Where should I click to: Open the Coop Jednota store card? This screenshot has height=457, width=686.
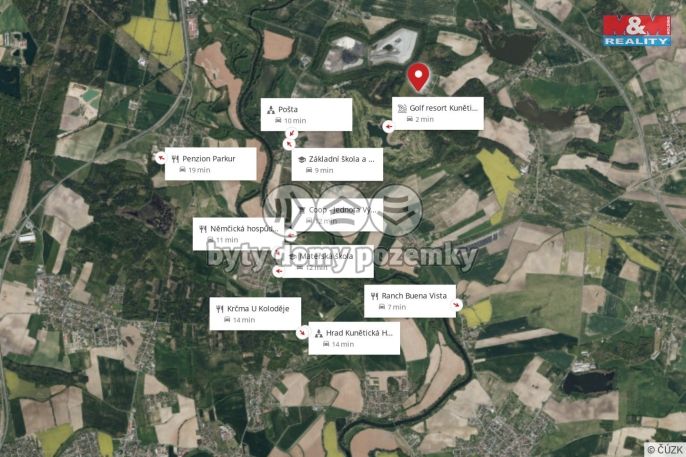(x=337, y=215)
